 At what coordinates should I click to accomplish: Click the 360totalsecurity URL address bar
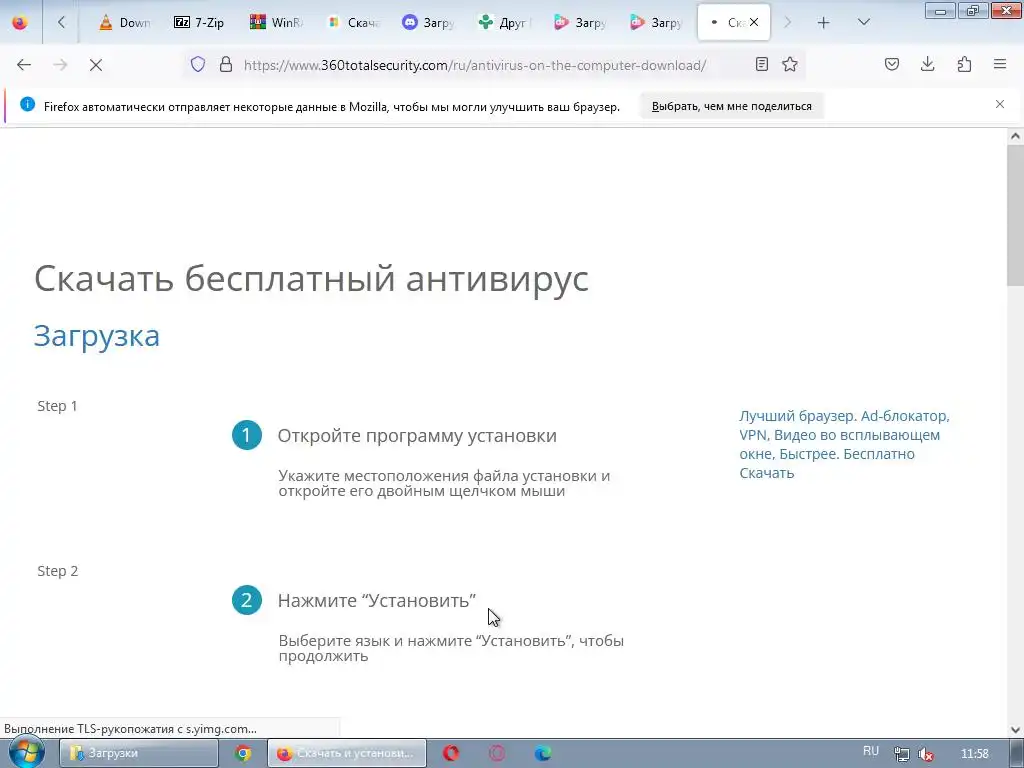(x=475, y=65)
